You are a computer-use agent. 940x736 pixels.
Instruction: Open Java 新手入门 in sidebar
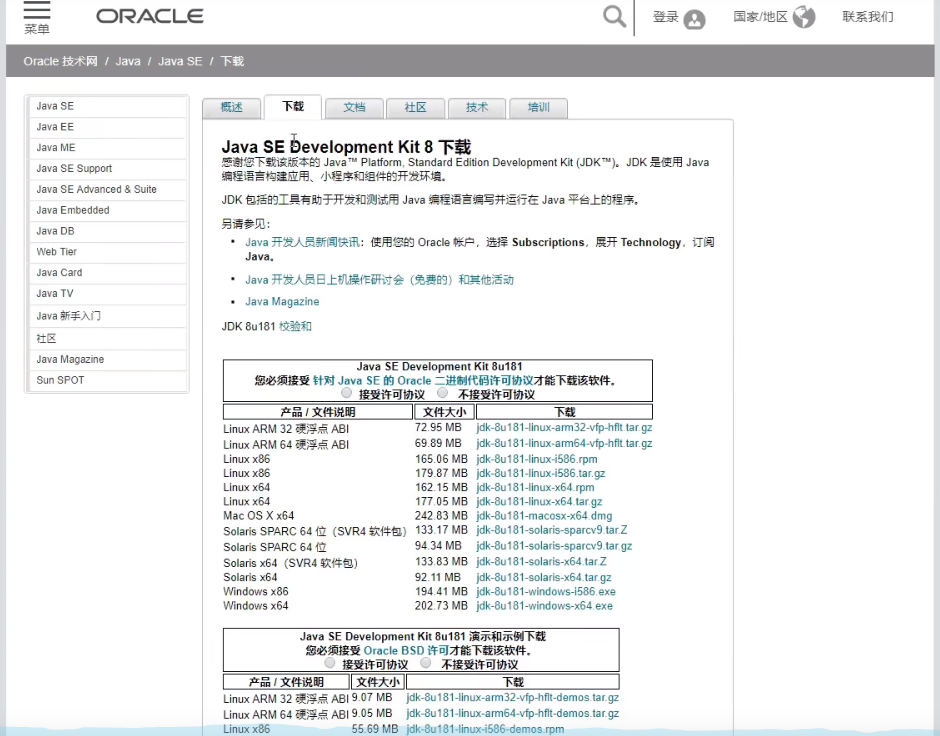click(108, 316)
